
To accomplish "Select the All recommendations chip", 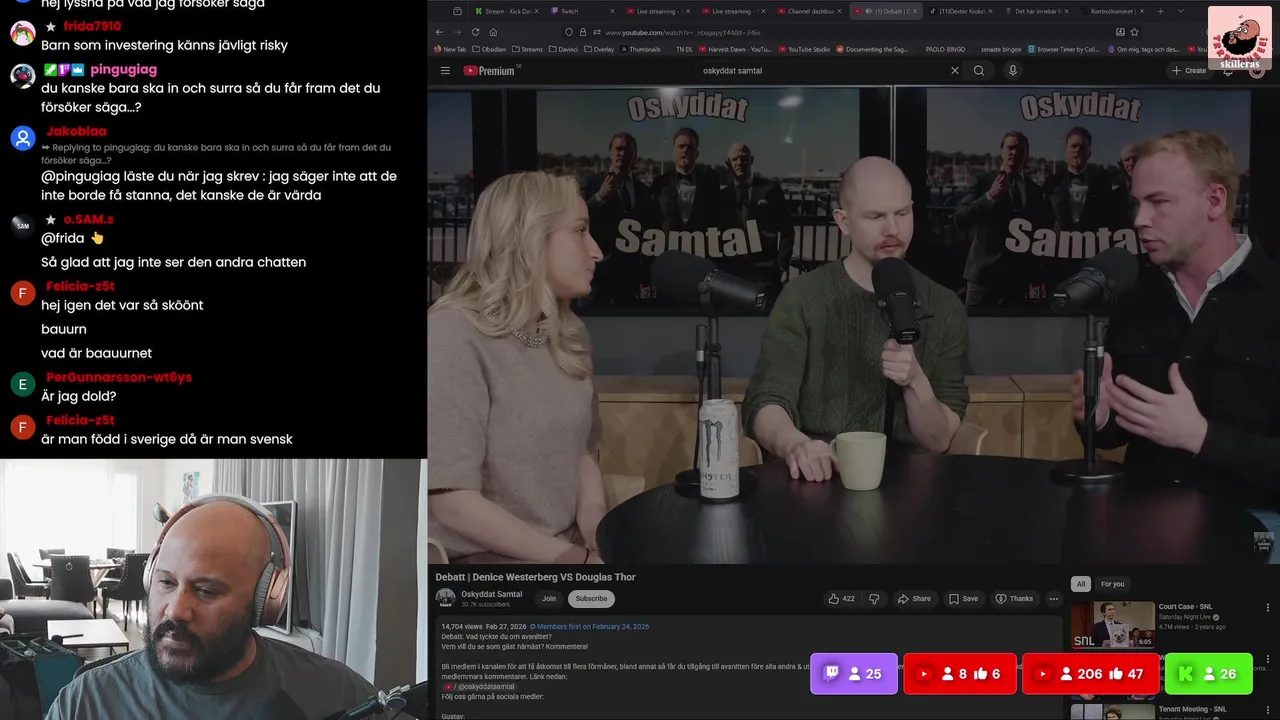I will 1081,584.
